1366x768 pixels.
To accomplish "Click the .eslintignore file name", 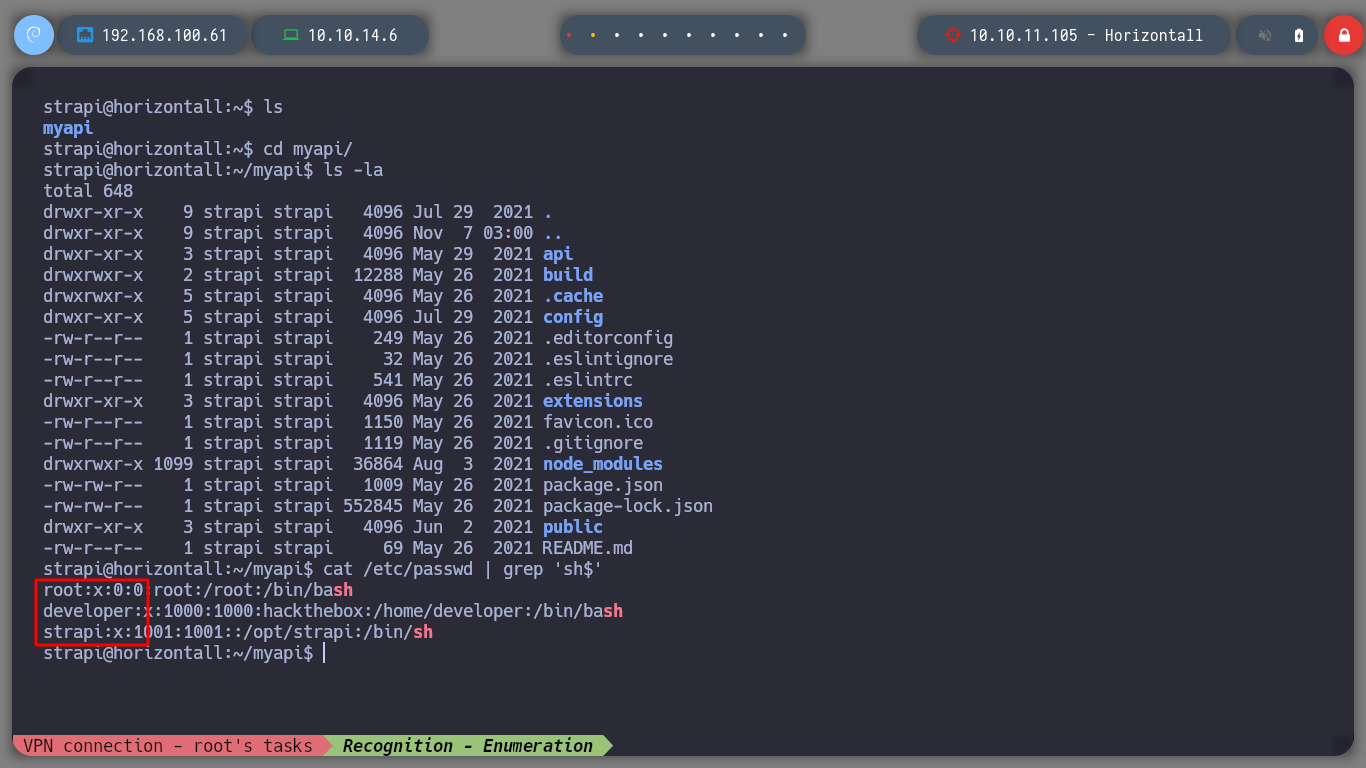I will pos(608,359).
